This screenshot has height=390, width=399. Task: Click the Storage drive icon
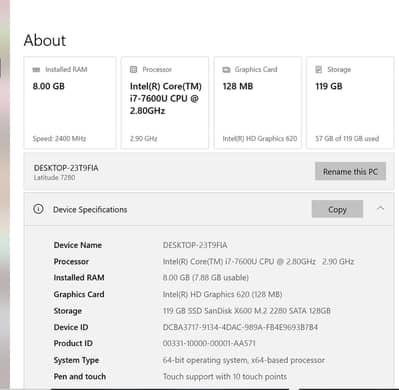pyautogui.click(x=319, y=69)
